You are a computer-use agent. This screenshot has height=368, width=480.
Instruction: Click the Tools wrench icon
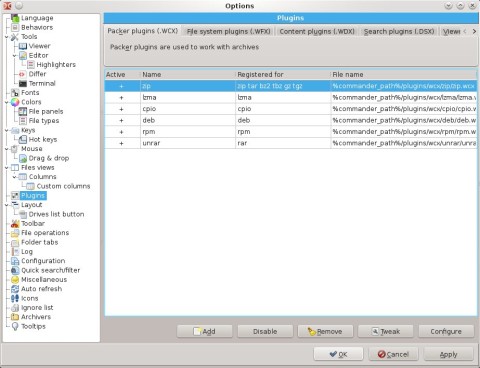(15, 37)
